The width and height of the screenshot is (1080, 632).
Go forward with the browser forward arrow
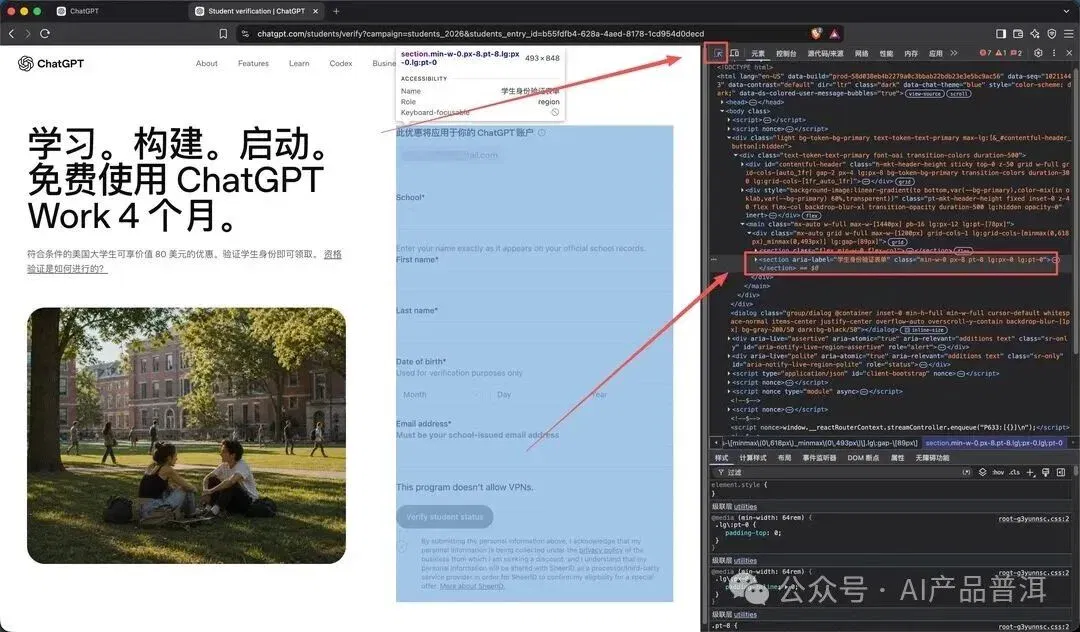(28, 33)
